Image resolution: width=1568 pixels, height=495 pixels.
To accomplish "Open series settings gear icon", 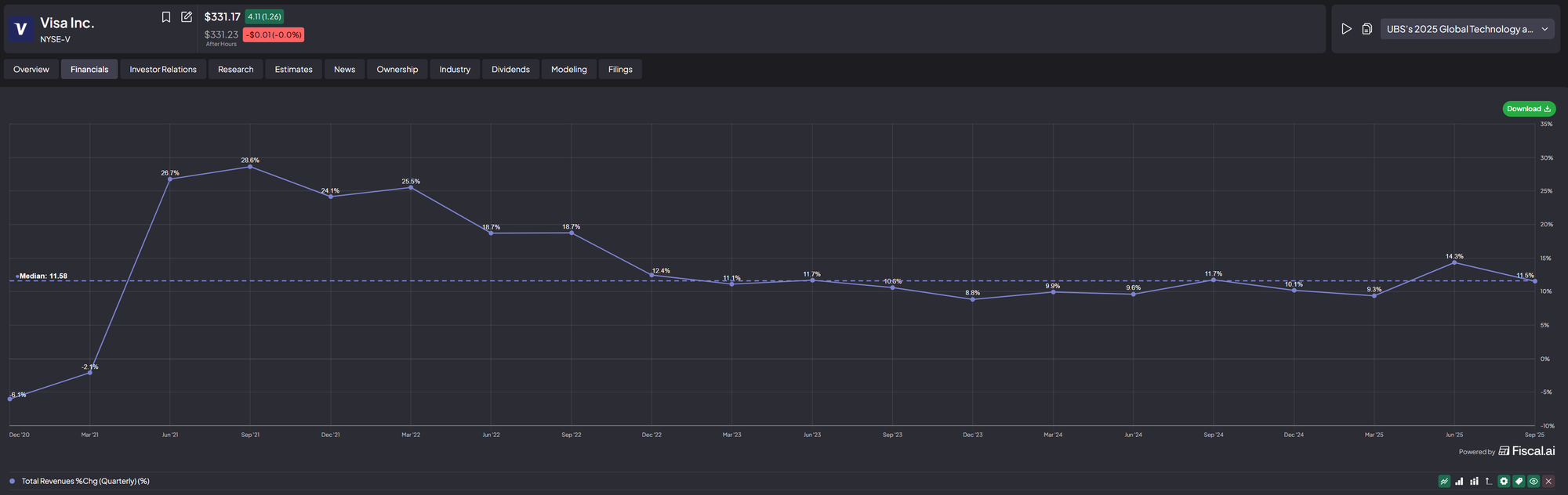I will point(1504,482).
